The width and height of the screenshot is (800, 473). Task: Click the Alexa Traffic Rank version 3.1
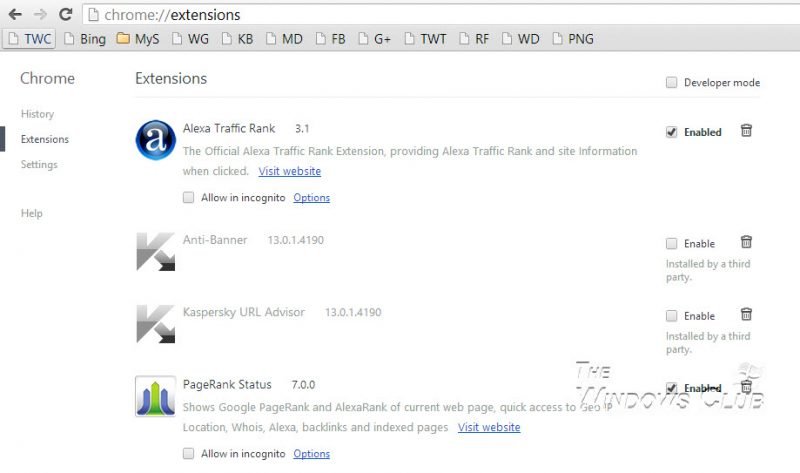pos(302,129)
